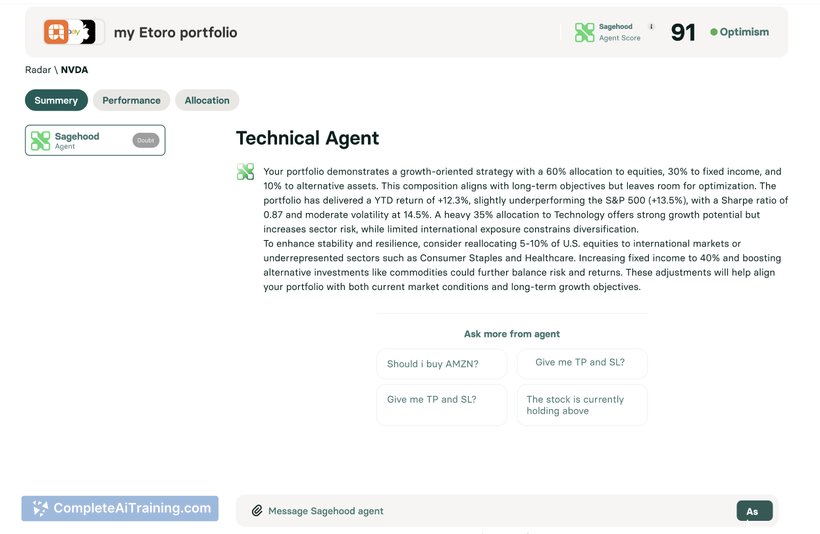Choose the 'Should i buy AMZN?' suggestion

(442, 364)
